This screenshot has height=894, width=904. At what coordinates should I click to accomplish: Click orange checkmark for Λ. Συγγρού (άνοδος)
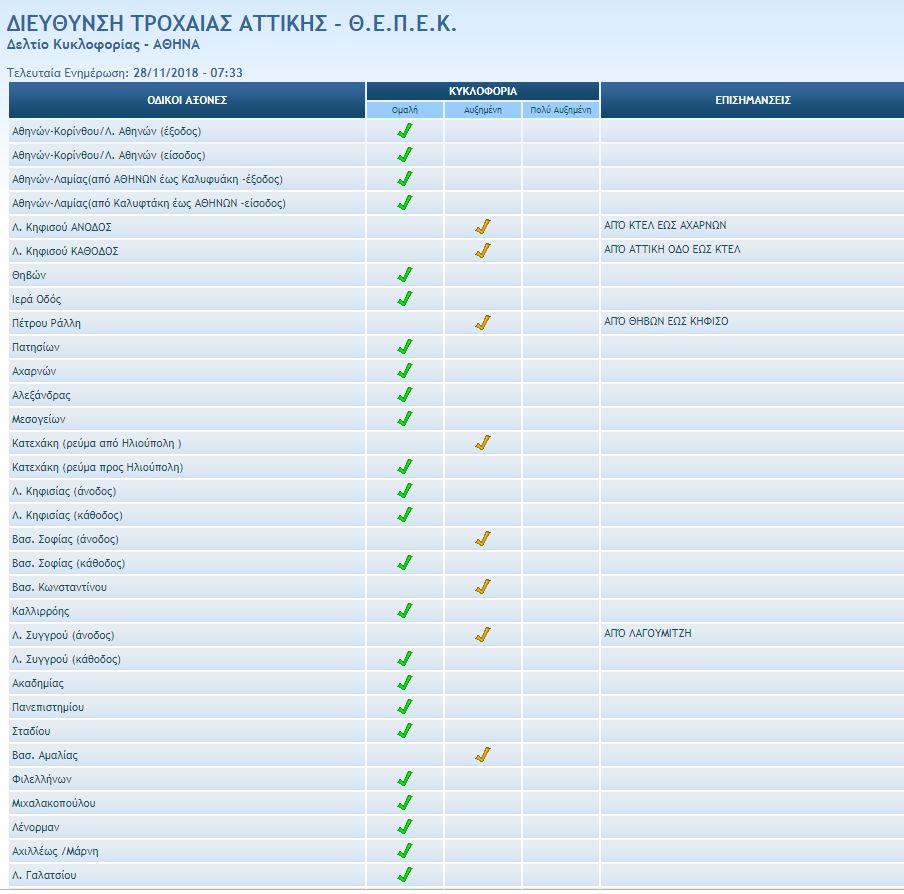coord(483,635)
